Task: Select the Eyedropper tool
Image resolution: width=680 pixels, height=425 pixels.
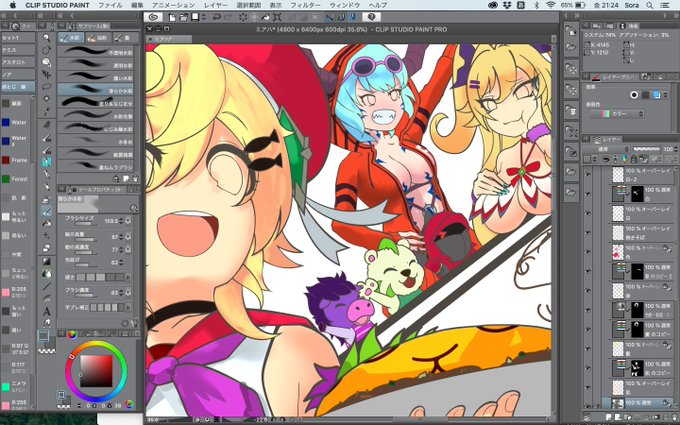Action: tap(46, 112)
